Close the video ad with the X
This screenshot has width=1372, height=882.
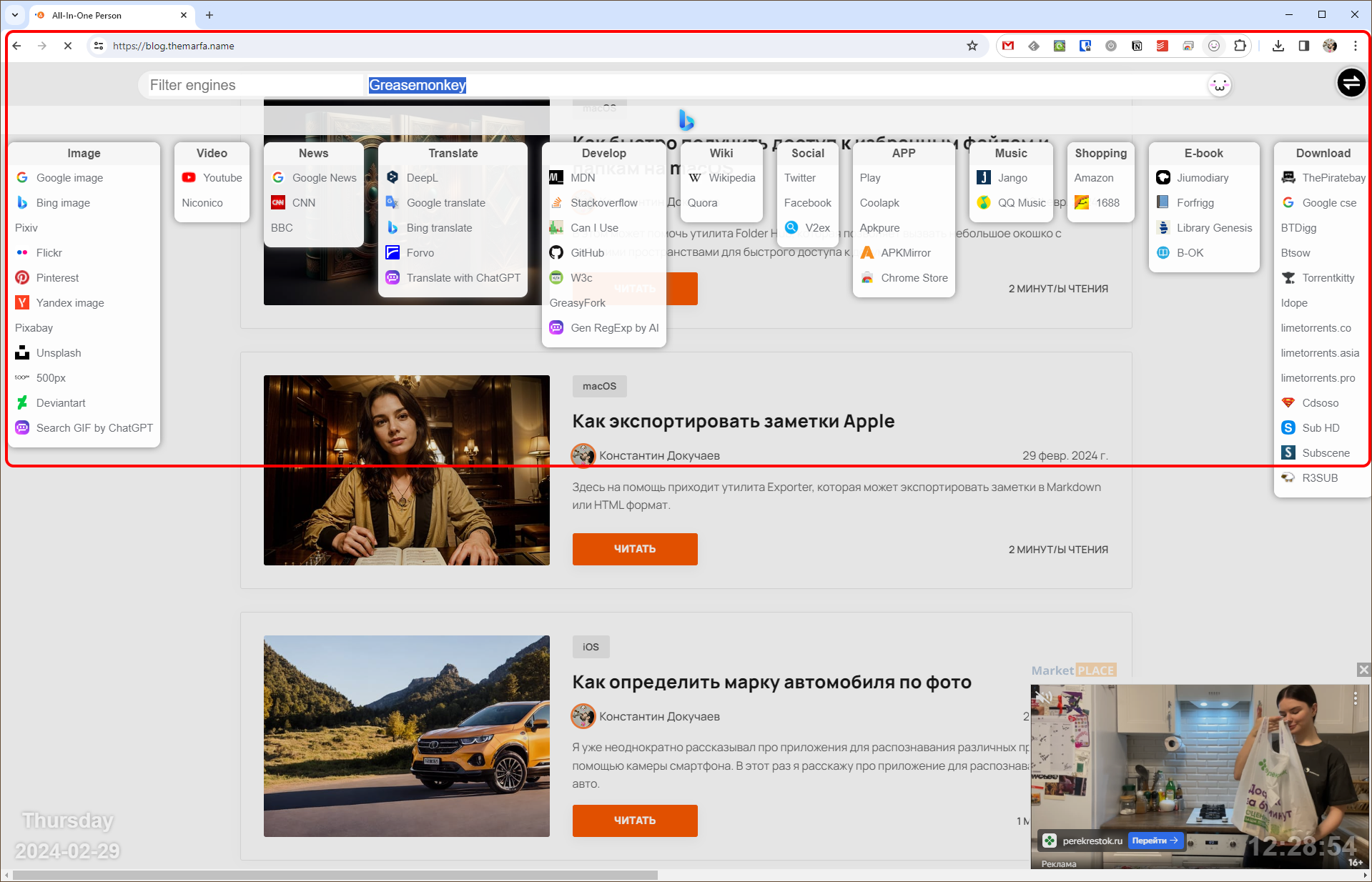point(1363,670)
